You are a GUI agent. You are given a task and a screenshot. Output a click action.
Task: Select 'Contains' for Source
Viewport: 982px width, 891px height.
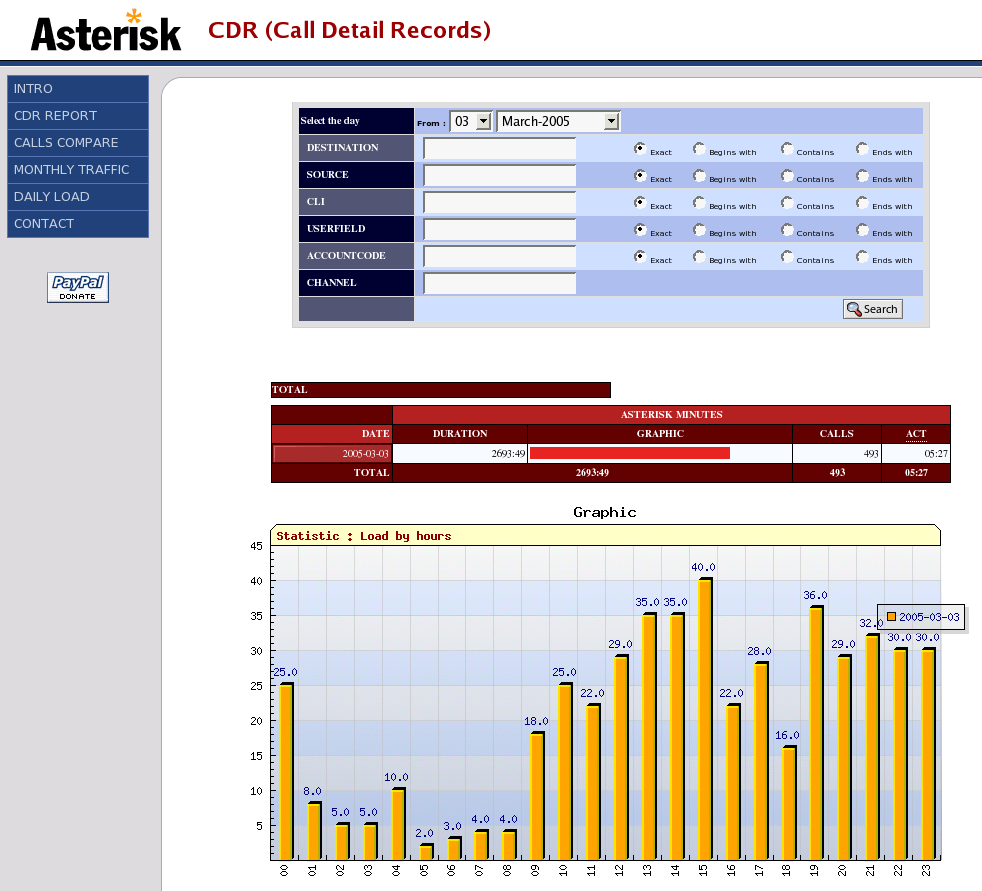787,175
